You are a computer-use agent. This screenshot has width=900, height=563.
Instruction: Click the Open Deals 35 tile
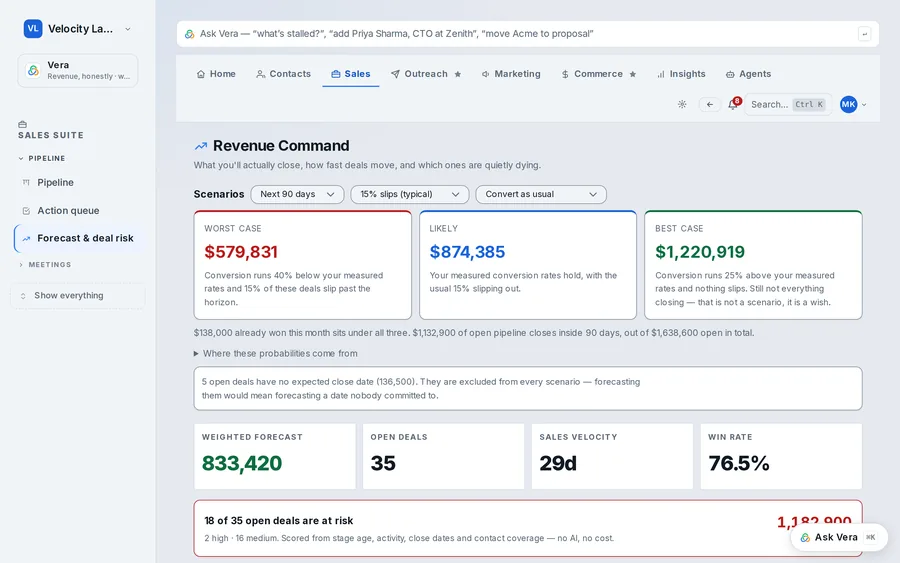click(444, 456)
